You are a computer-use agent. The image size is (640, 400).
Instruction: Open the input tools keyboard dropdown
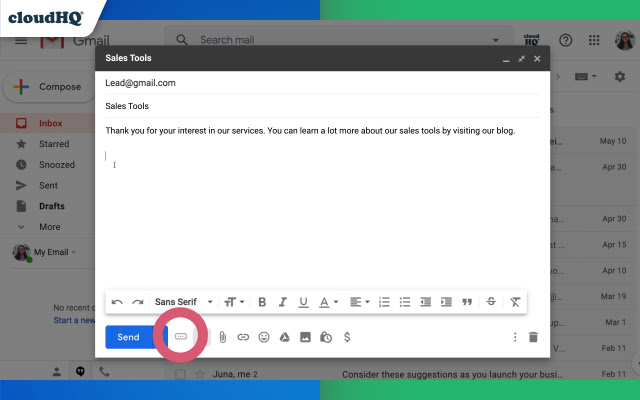coord(585,76)
